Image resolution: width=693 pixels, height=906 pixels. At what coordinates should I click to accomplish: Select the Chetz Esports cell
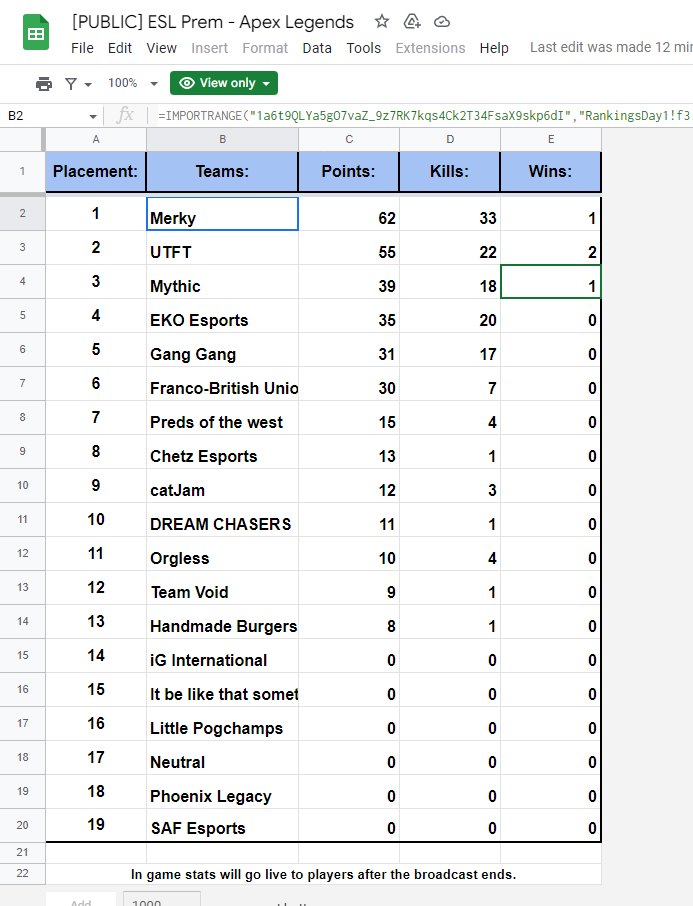pyautogui.click(x=223, y=452)
